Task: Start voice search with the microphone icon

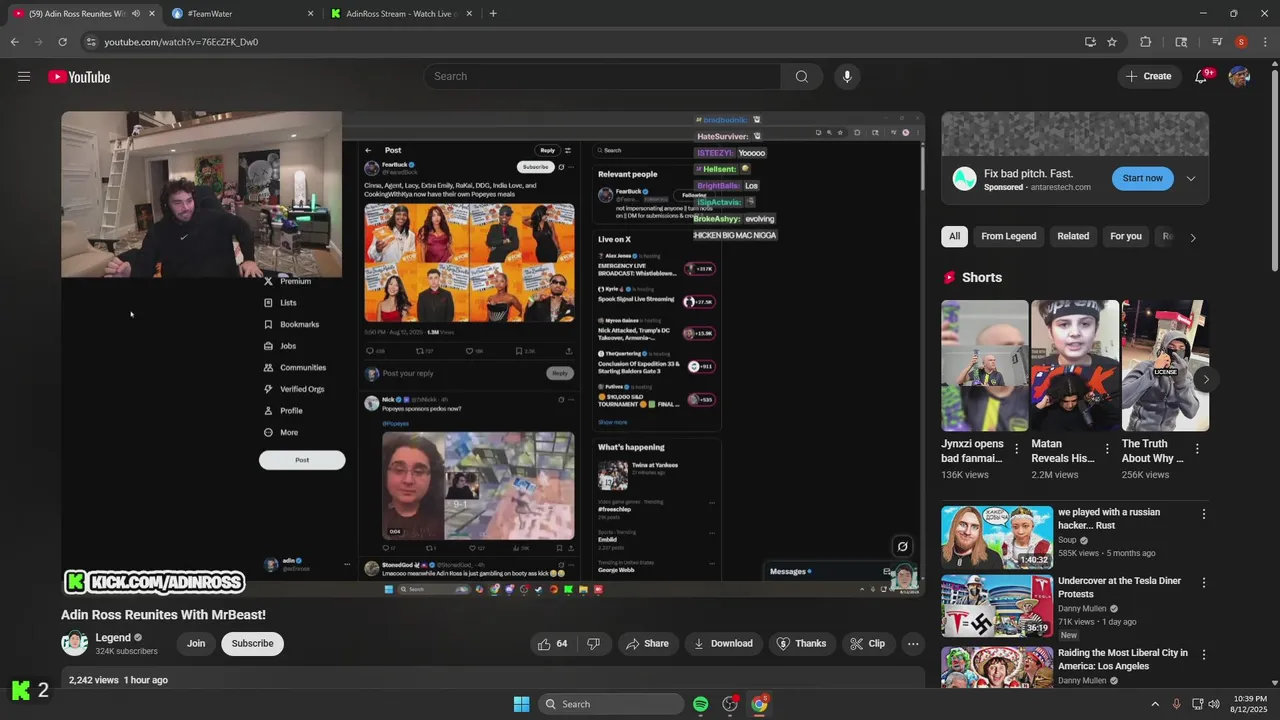Action: click(847, 76)
